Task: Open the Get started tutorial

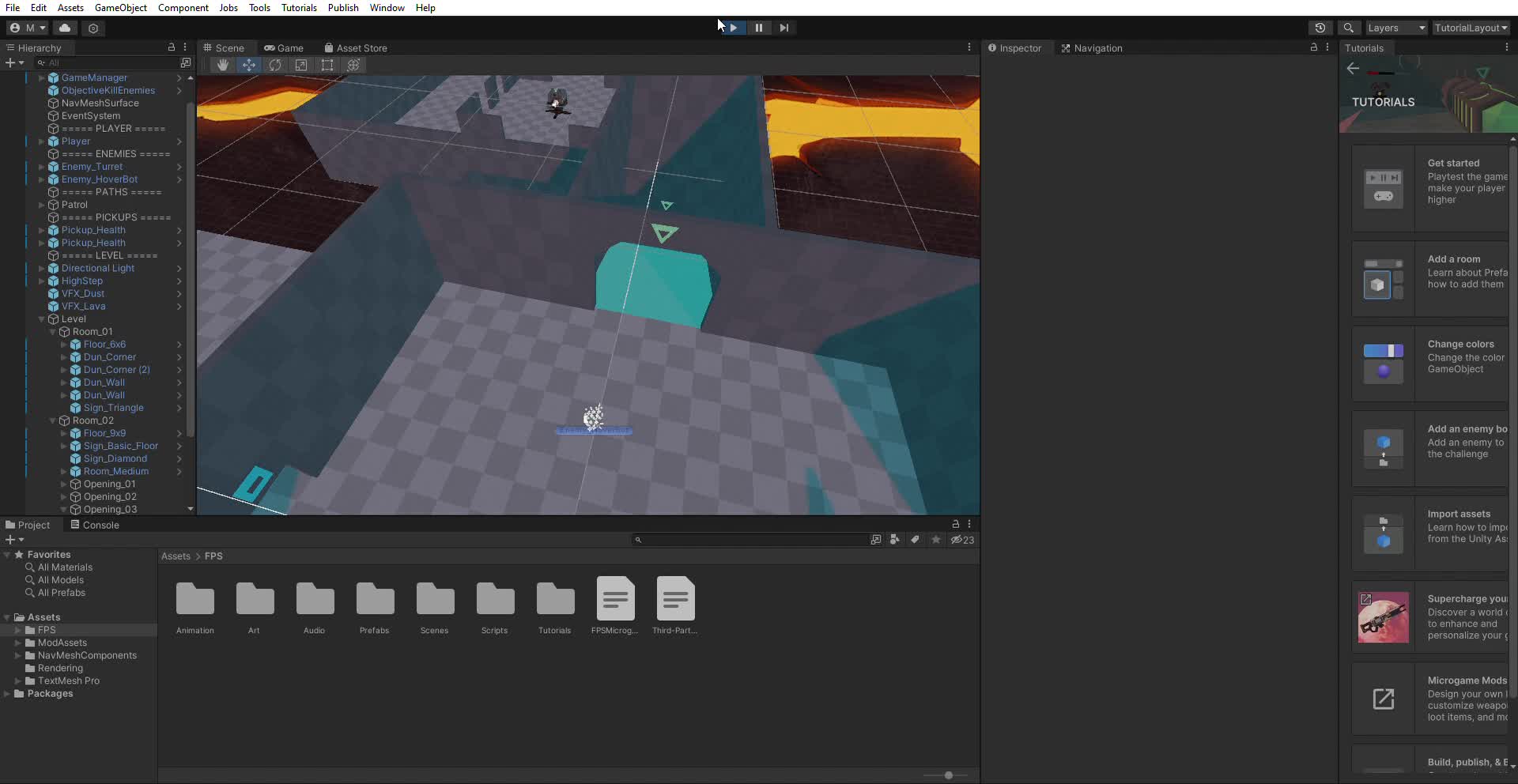Action: click(1429, 188)
